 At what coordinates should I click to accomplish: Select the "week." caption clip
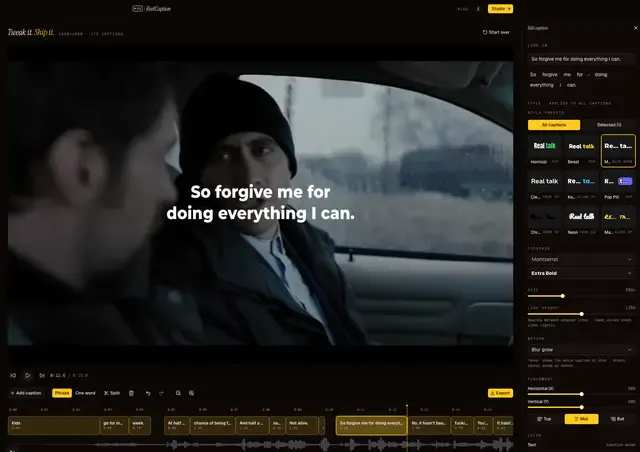pos(140,425)
